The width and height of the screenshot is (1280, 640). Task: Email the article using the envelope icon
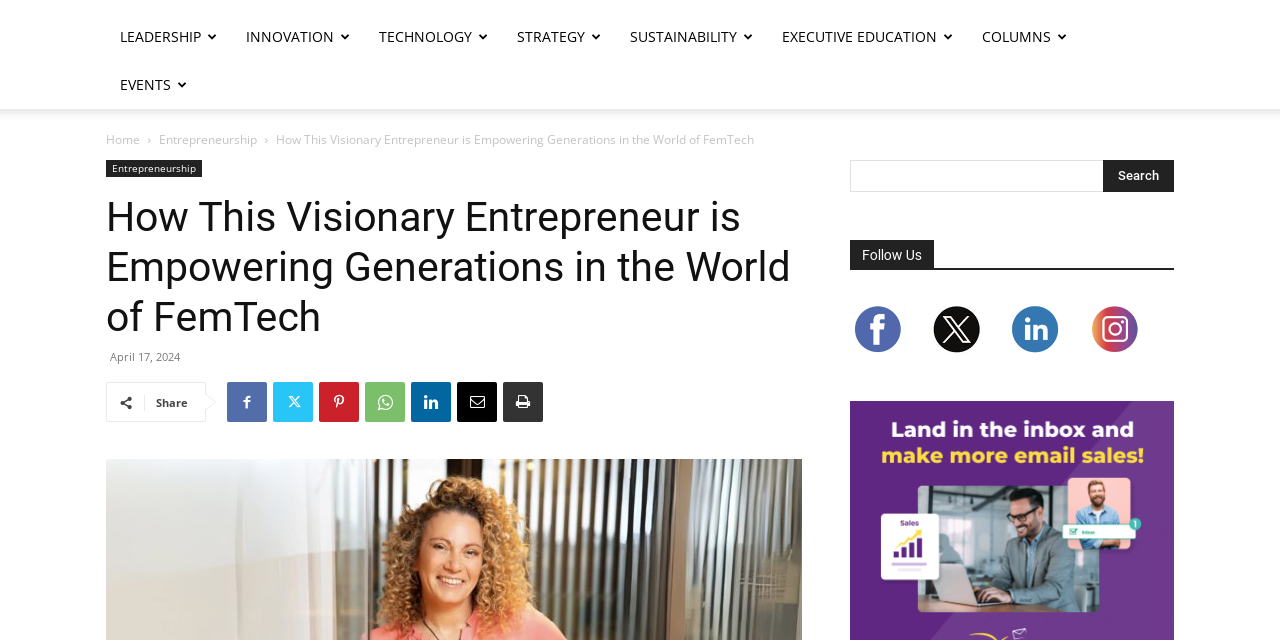477,402
